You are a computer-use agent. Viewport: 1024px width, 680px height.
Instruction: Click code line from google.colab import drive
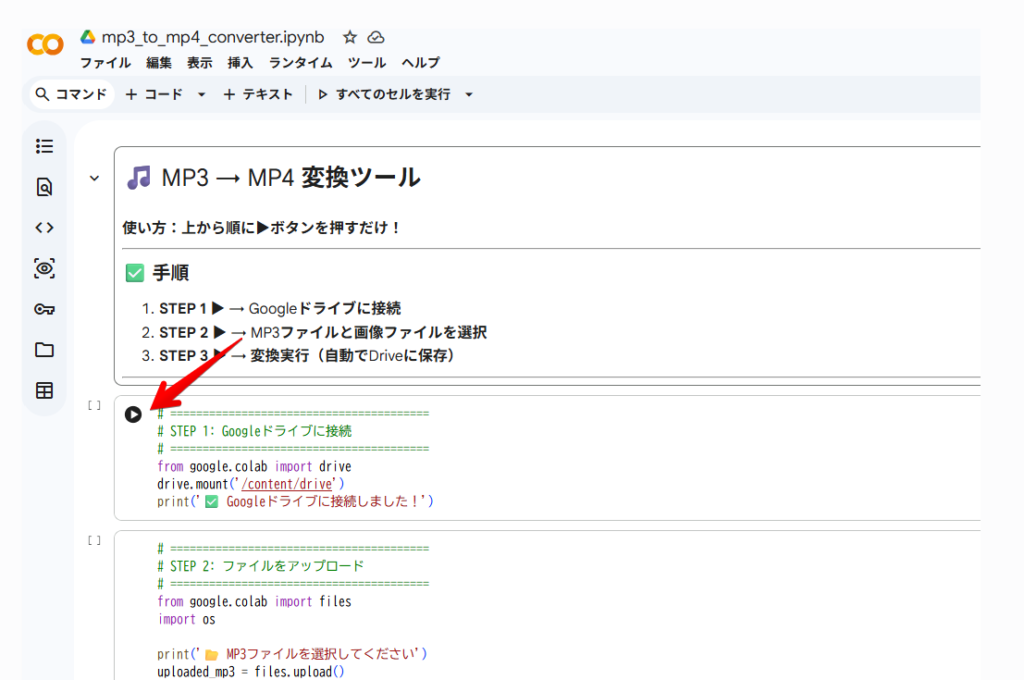pos(254,466)
